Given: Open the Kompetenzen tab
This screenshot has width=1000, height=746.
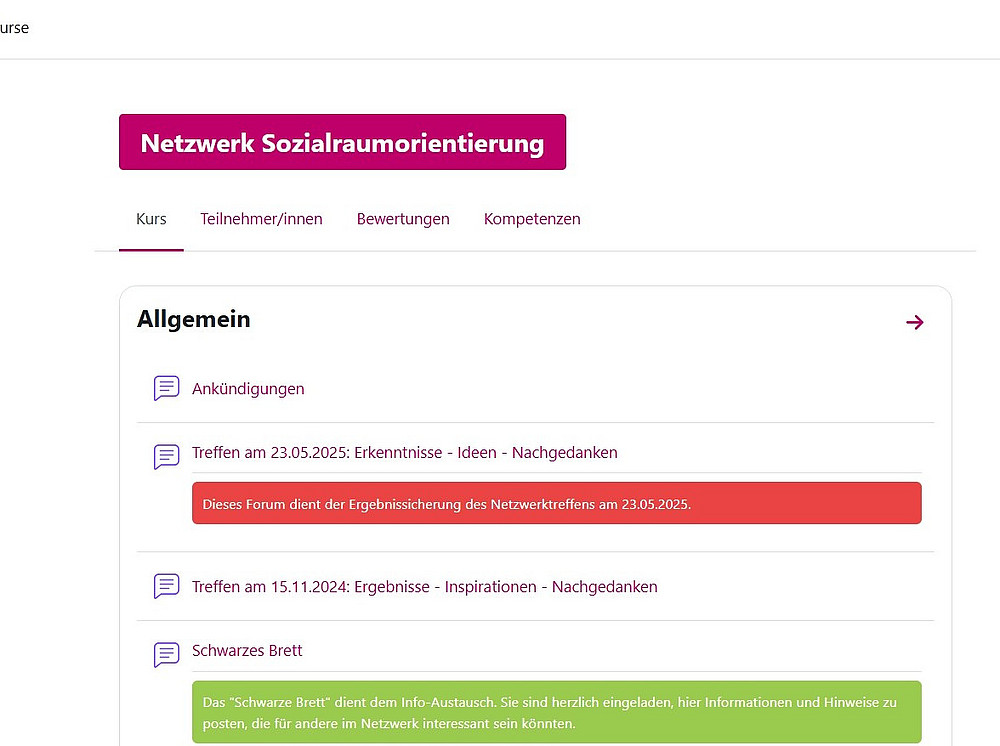Looking at the screenshot, I should click(x=532, y=219).
